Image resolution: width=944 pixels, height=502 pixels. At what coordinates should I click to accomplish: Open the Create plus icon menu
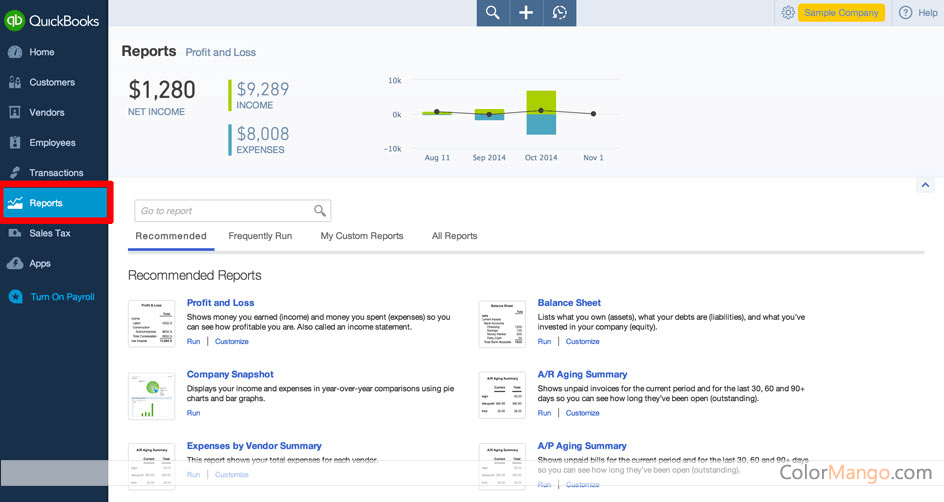click(x=526, y=12)
